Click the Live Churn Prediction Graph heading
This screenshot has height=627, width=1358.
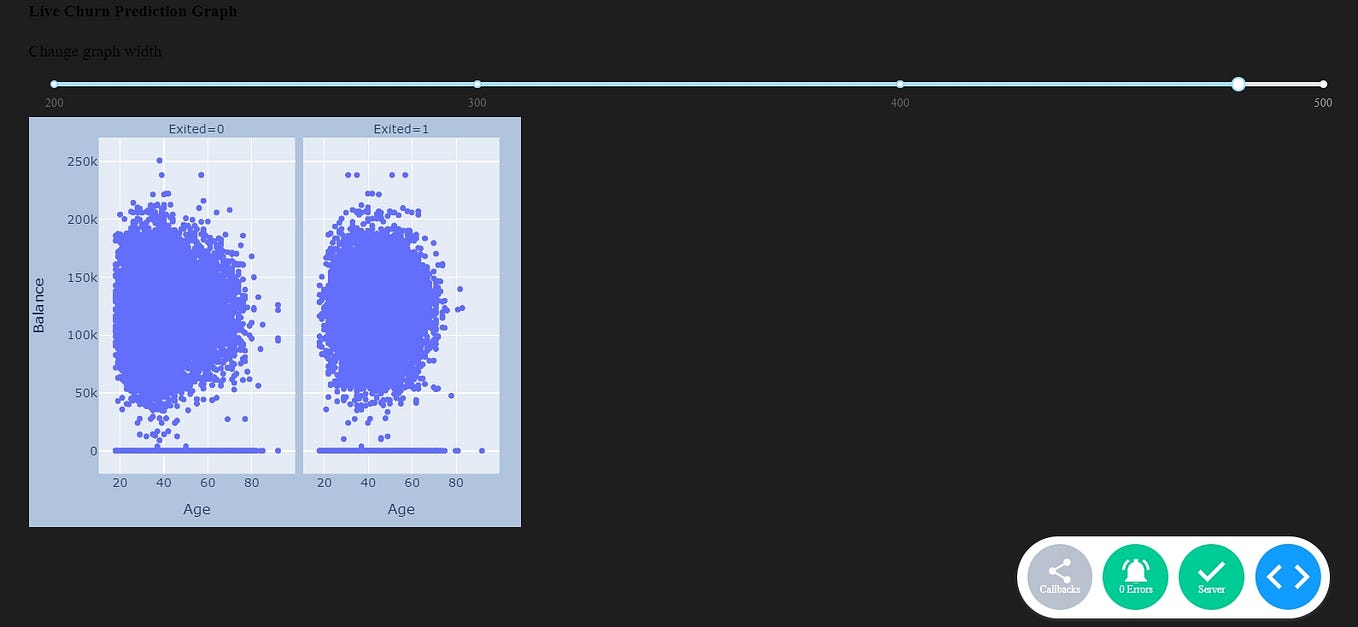click(x=134, y=11)
